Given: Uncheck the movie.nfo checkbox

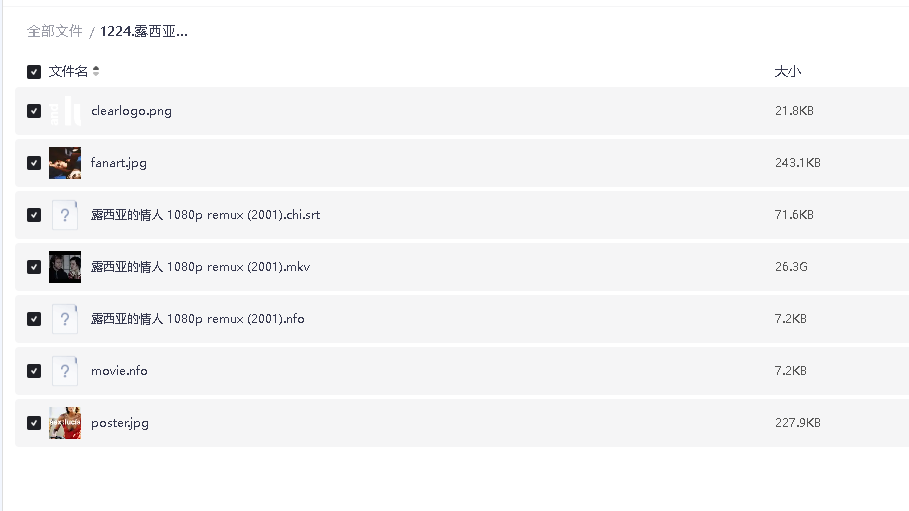Looking at the screenshot, I should point(34,371).
